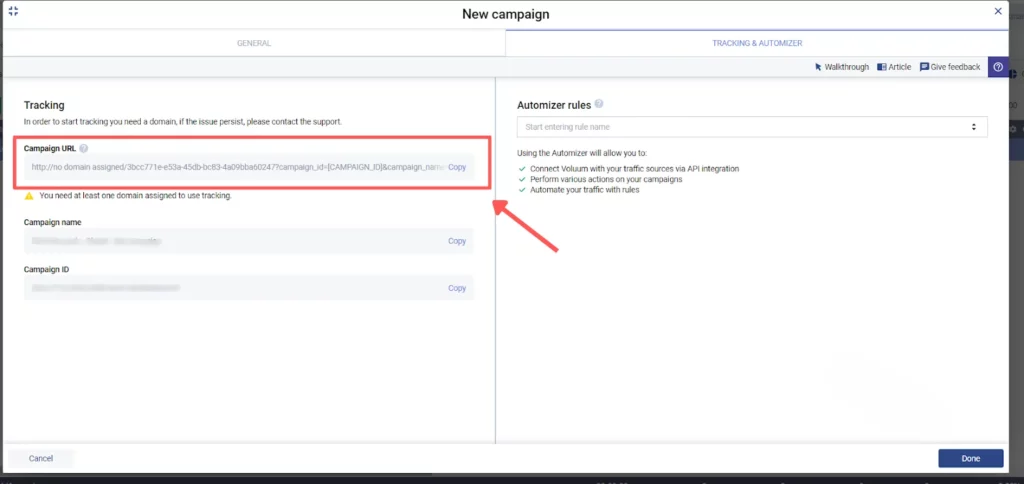This screenshot has width=1024, height=484.
Task: Select the Campaign ID field
Action: point(249,288)
